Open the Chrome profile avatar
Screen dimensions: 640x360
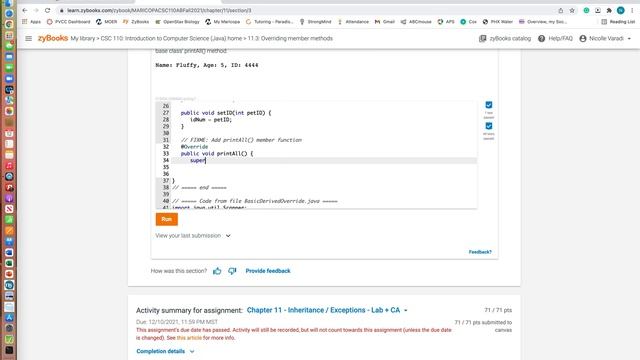[x=620, y=10]
